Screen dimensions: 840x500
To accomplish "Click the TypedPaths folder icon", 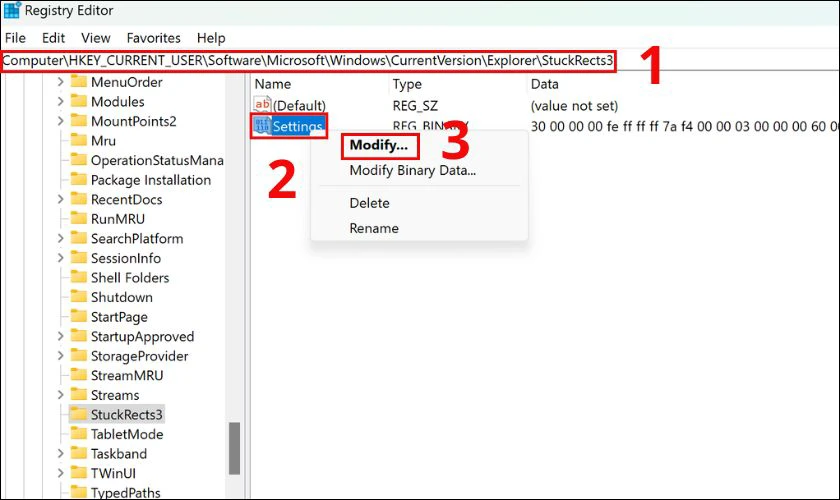I will (79, 491).
